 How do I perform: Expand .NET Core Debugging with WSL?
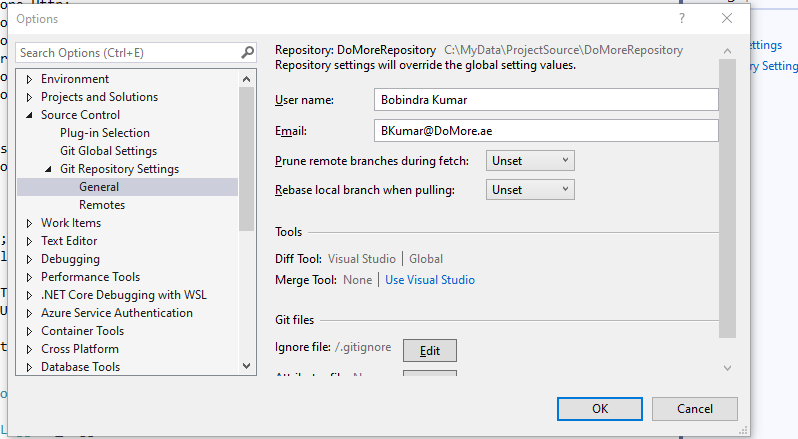click(29, 296)
